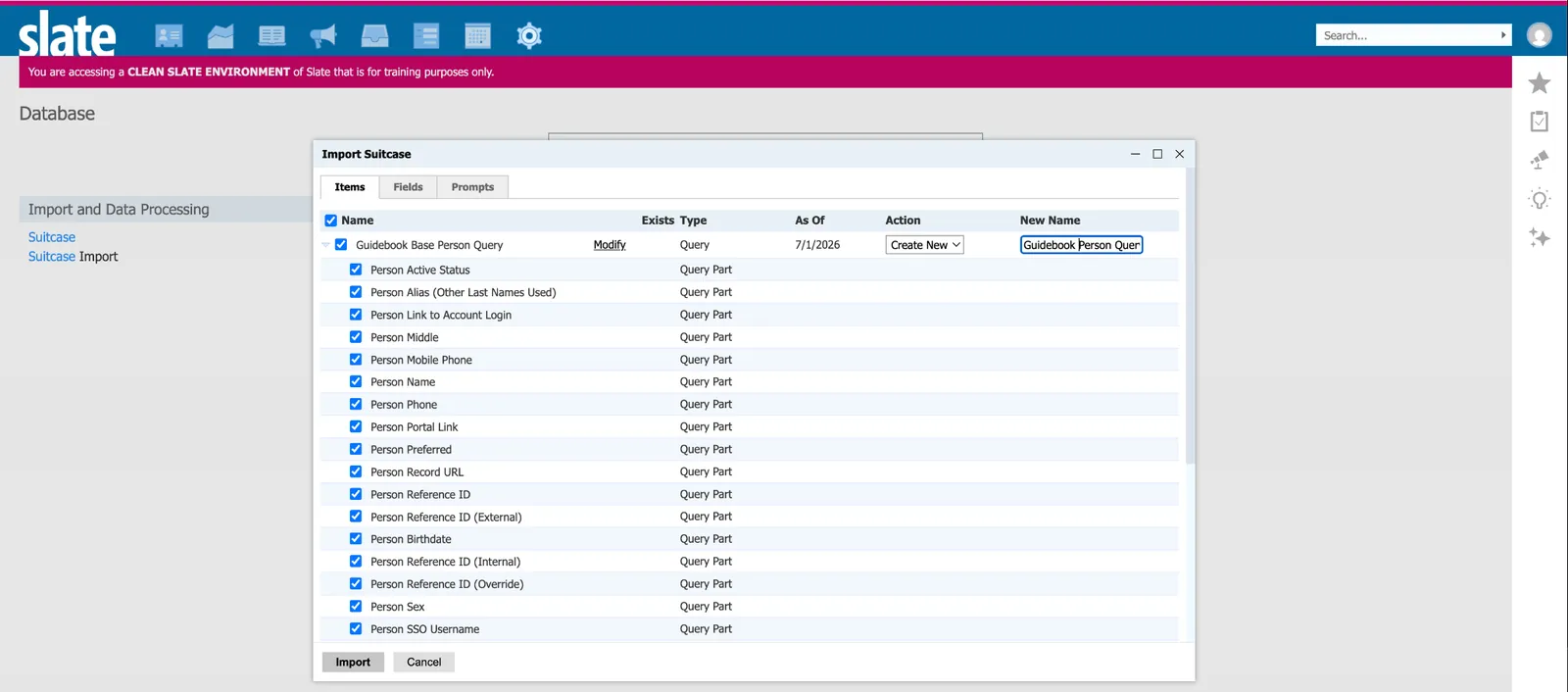The height and width of the screenshot is (692, 1568).
Task: Click the Database page heading
Action: [57, 114]
